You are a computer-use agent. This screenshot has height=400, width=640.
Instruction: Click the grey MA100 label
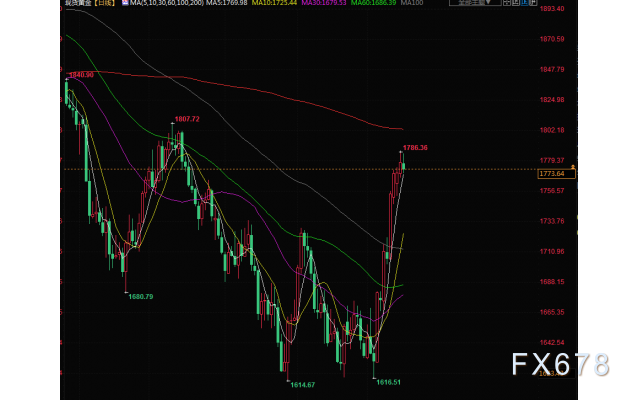411,2
